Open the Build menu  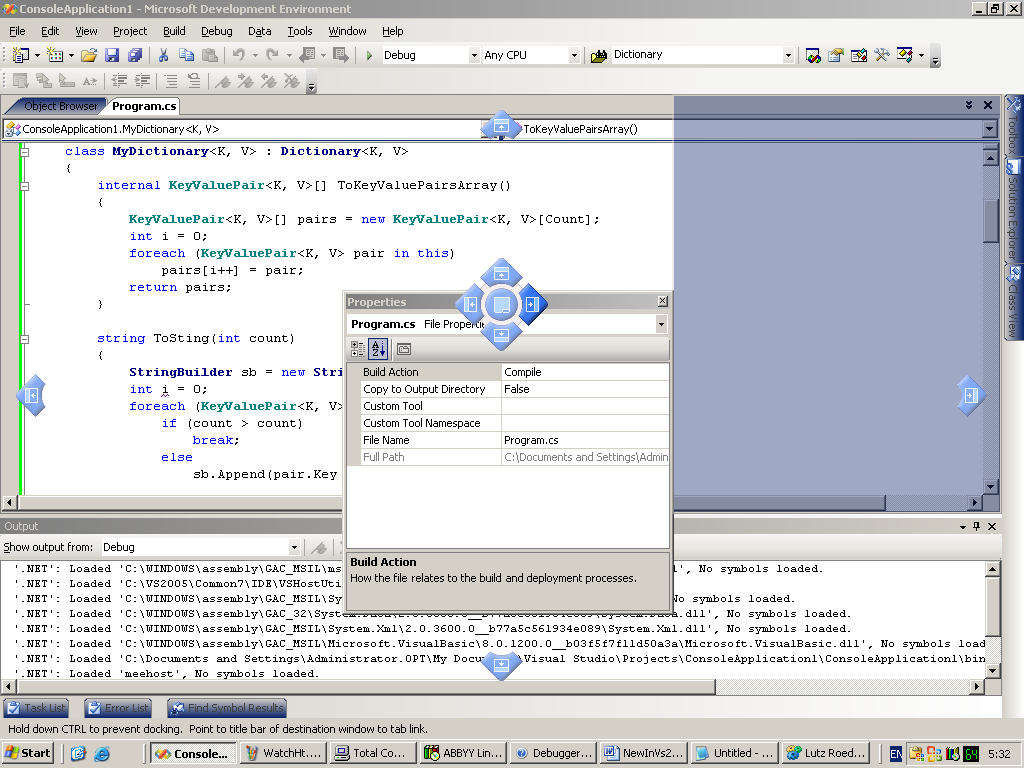174,31
